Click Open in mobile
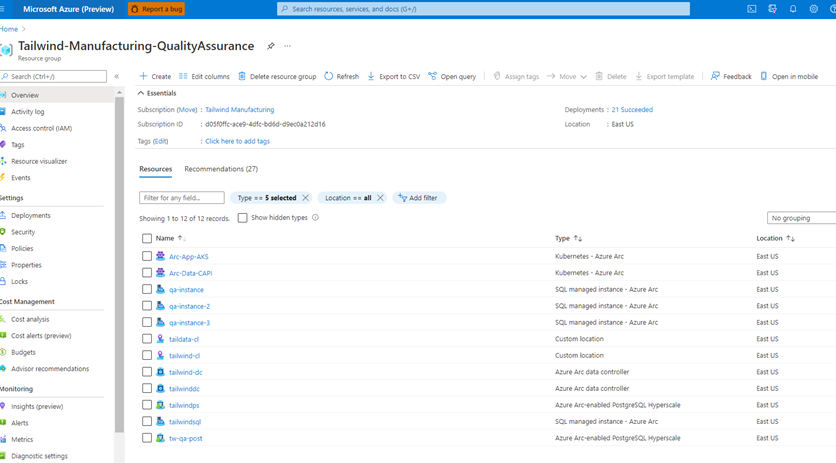This screenshot has height=463, width=836. click(x=789, y=76)
